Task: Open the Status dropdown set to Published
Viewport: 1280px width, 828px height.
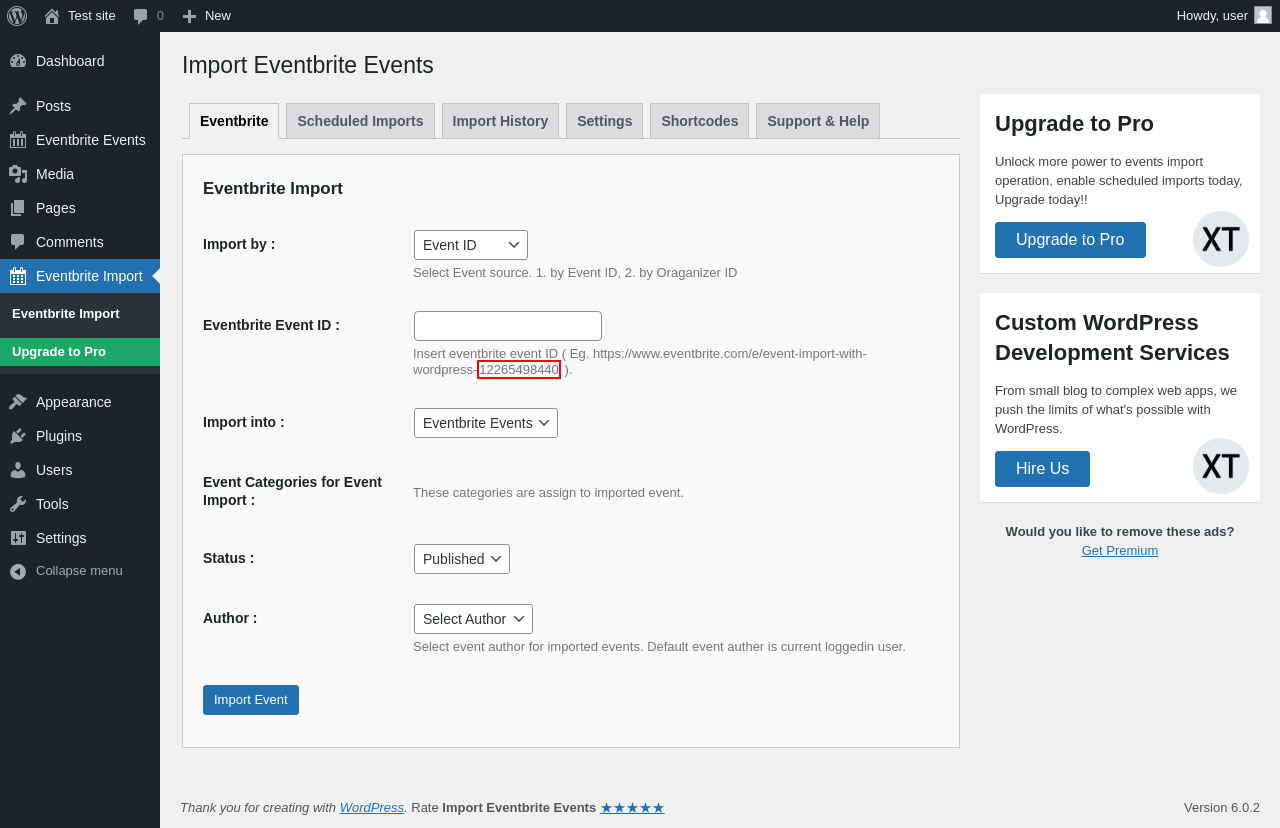Action: (x=462, y=559)
